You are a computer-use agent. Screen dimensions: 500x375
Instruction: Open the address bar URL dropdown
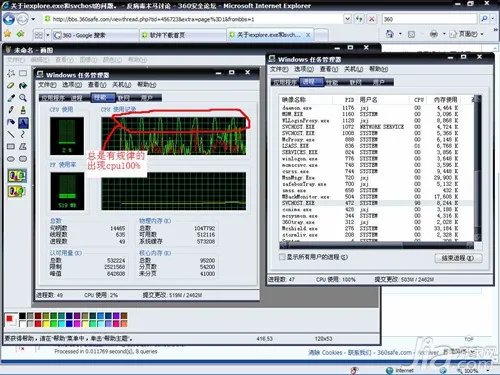(x=347, y=19)
